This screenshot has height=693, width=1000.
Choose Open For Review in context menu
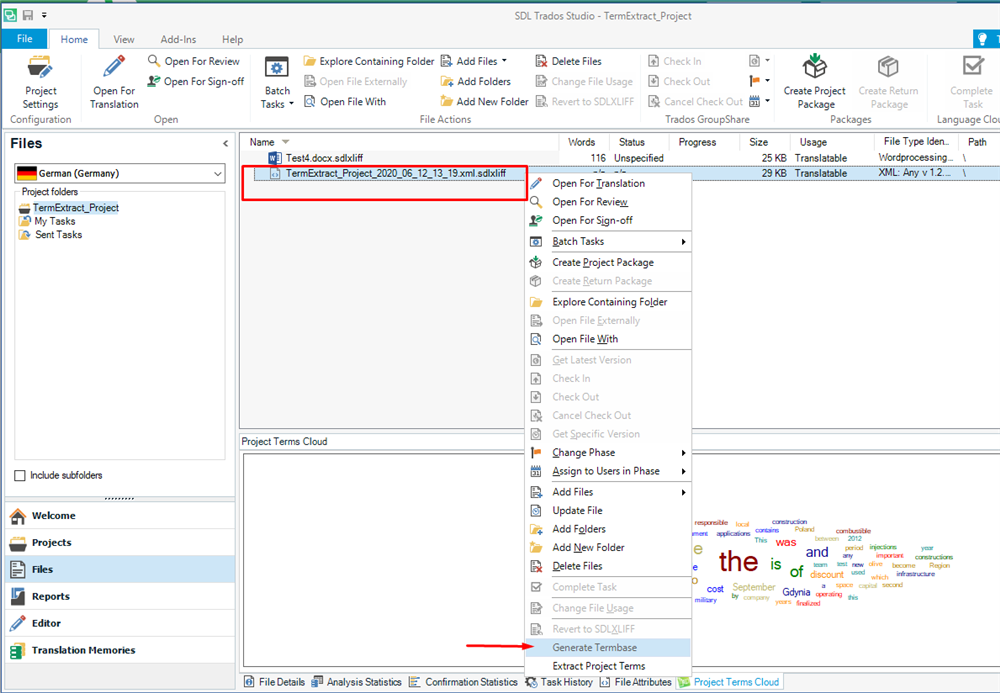pyautogui.click(x=608, y=201)
